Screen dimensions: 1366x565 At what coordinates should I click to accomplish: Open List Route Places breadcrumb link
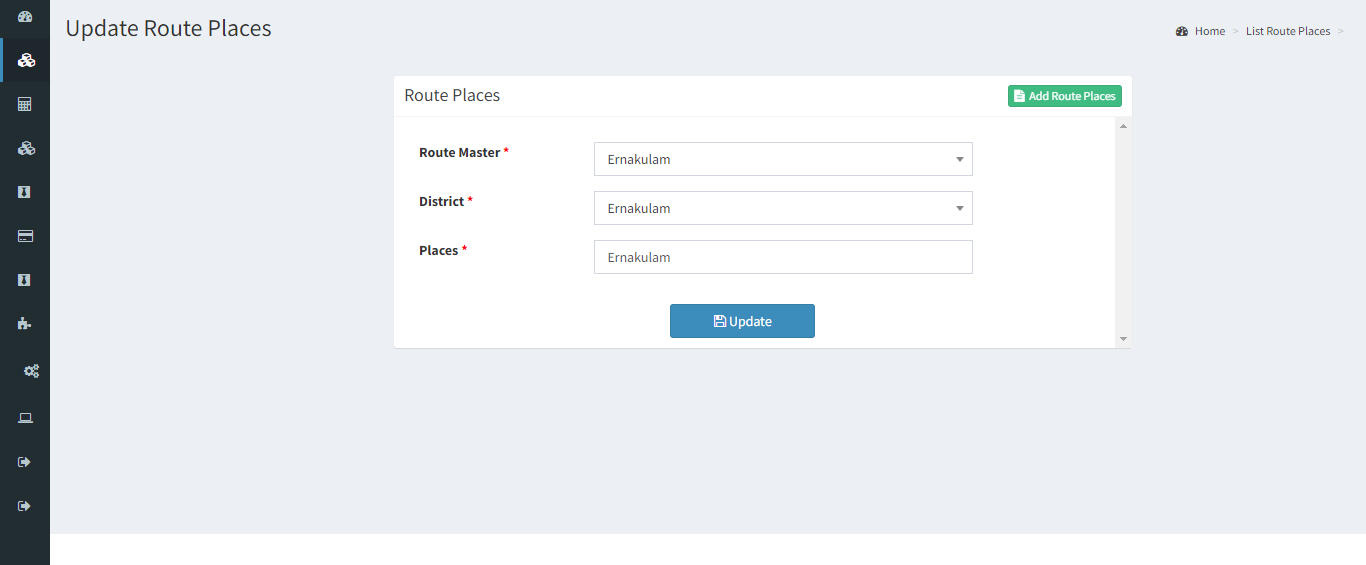coord(1288,31)
